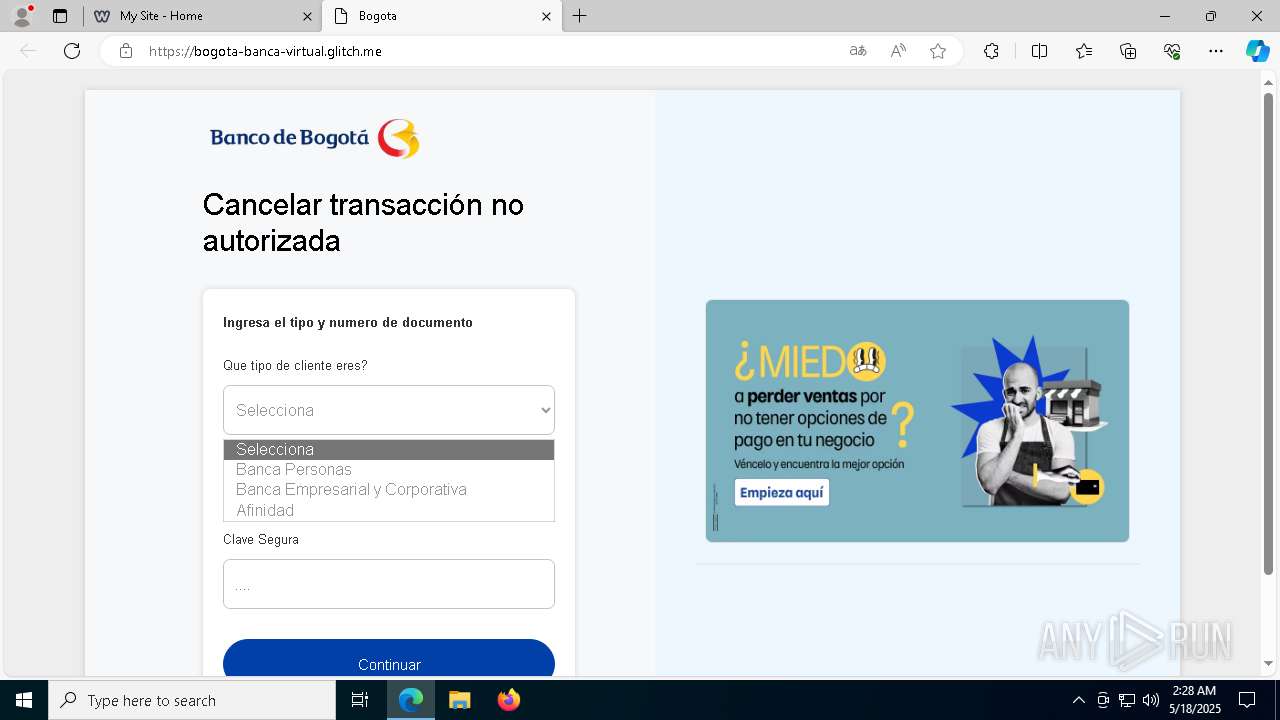This screenshot has height=720, width=1280.
Task: Open a new browser tab
Action: coord(580,16)
